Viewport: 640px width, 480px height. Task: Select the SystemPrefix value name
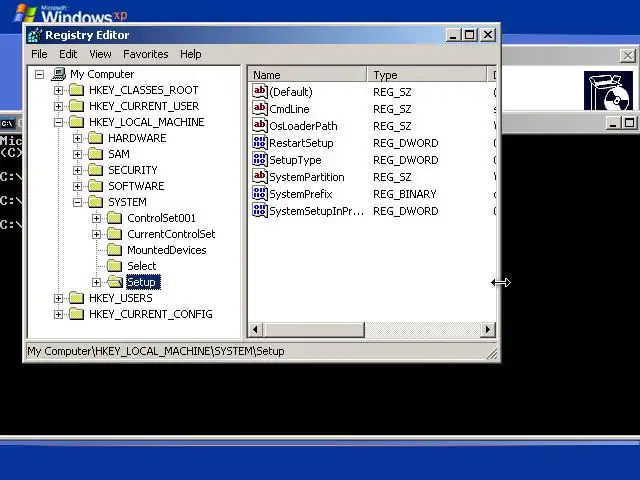click(301, 194)
